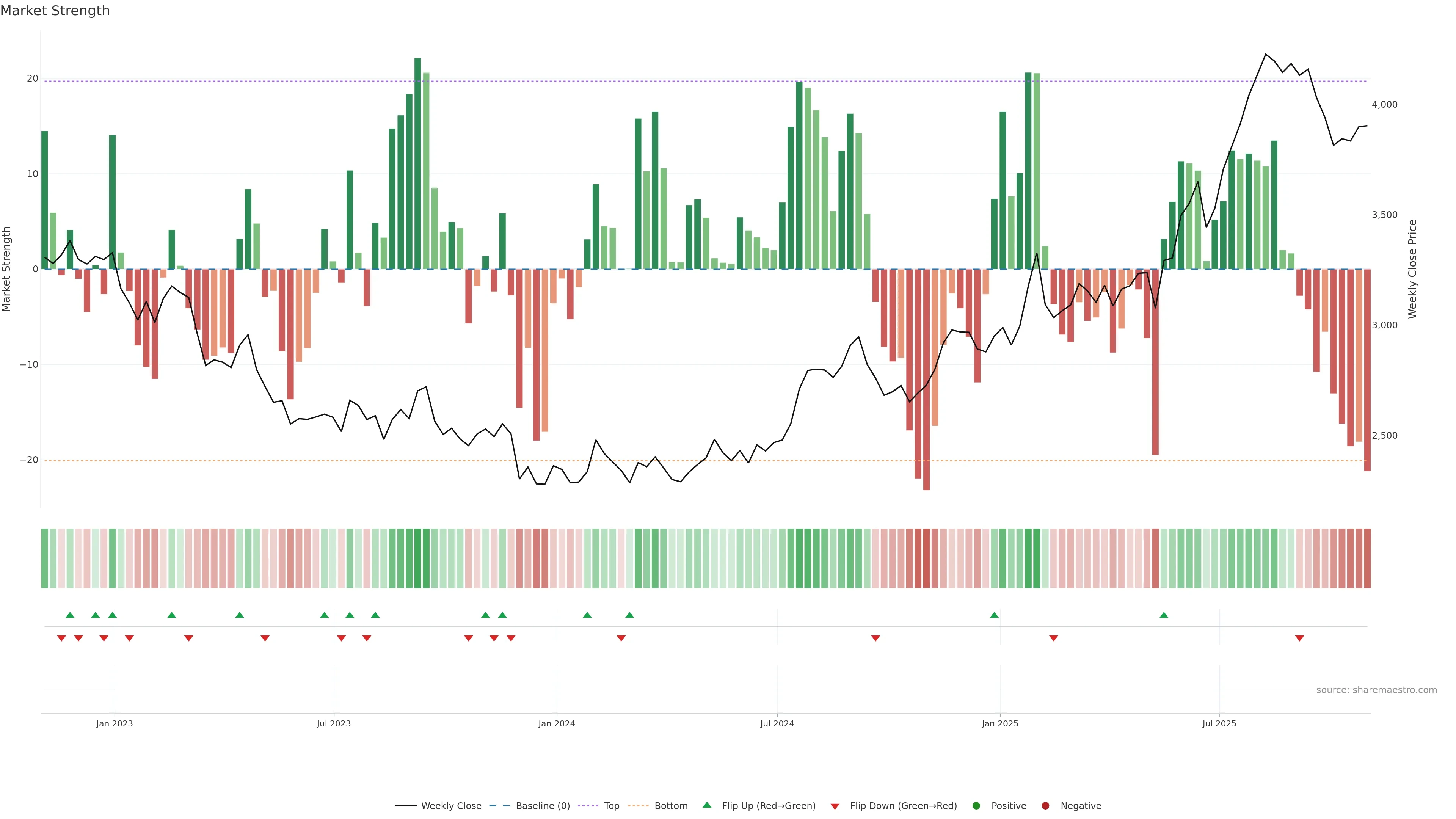Click the Flip Down red triangle legend icon
The image size is (1456, 819).
[x=835, y=806]
